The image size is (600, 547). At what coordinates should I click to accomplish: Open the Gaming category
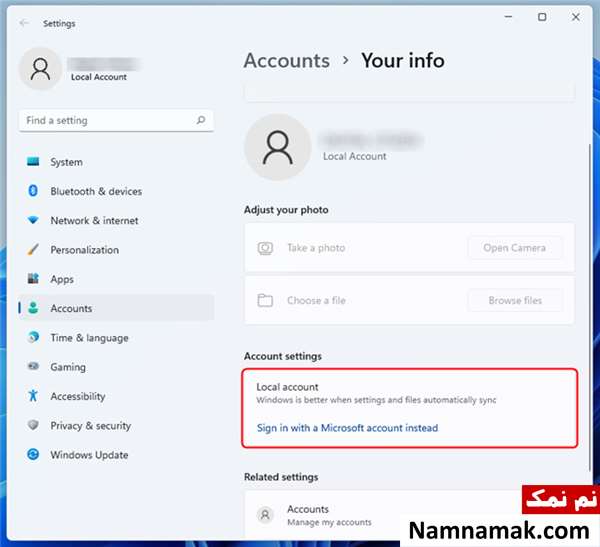[x=116, y=367]
